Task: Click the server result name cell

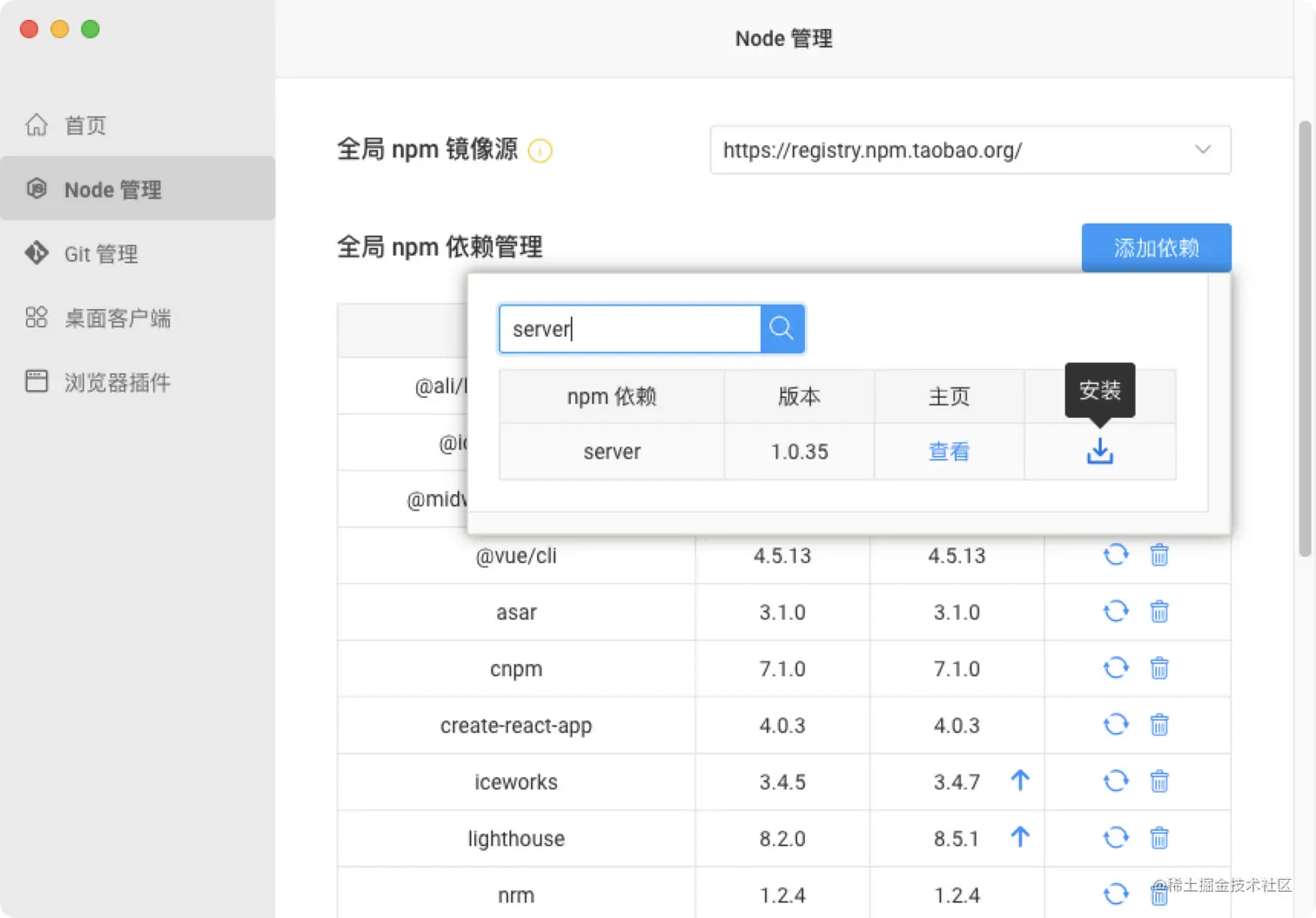Action: [x=612, y=452]
